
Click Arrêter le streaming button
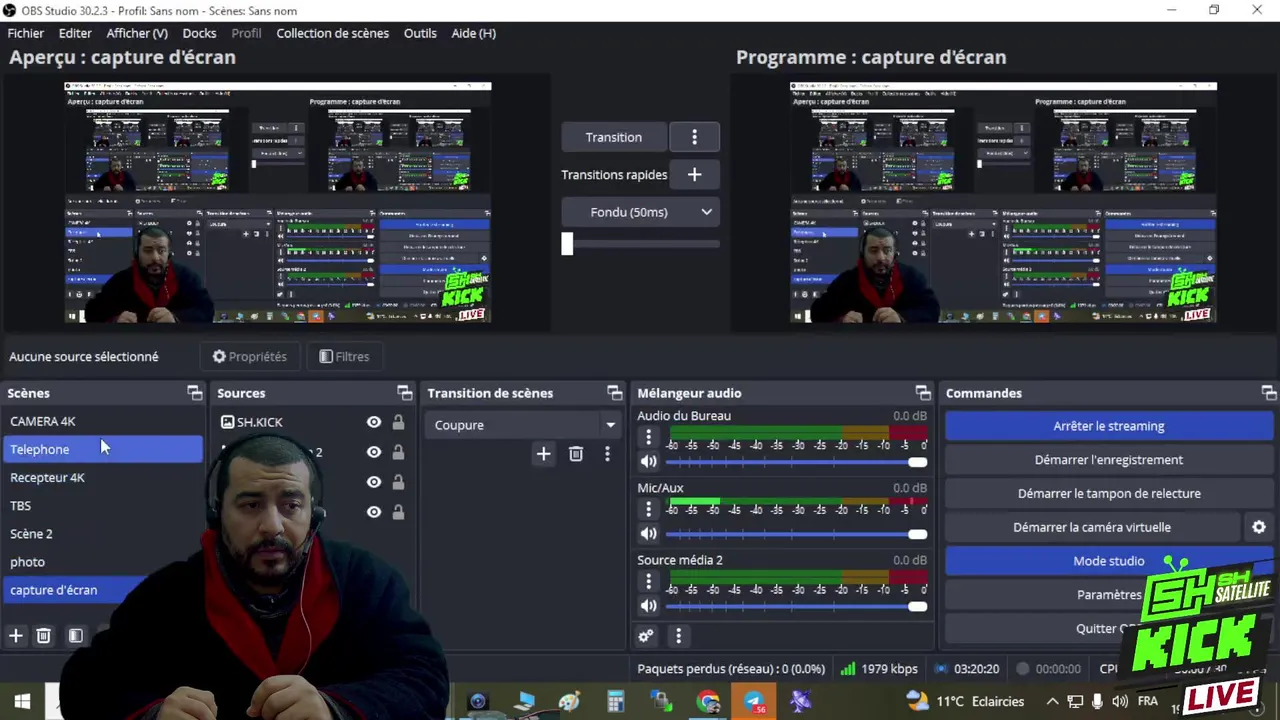[x=1109, y=426]
